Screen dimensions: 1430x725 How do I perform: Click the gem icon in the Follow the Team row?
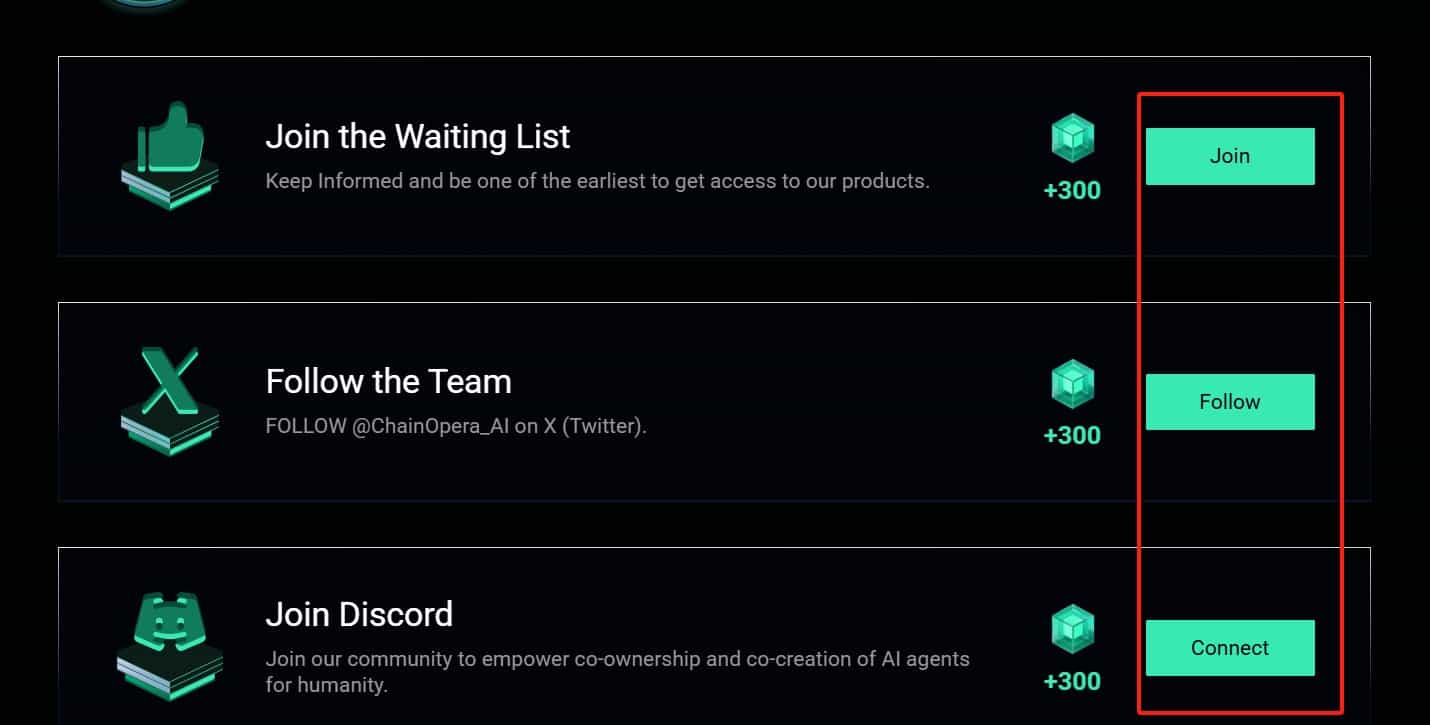[1073, 384]
